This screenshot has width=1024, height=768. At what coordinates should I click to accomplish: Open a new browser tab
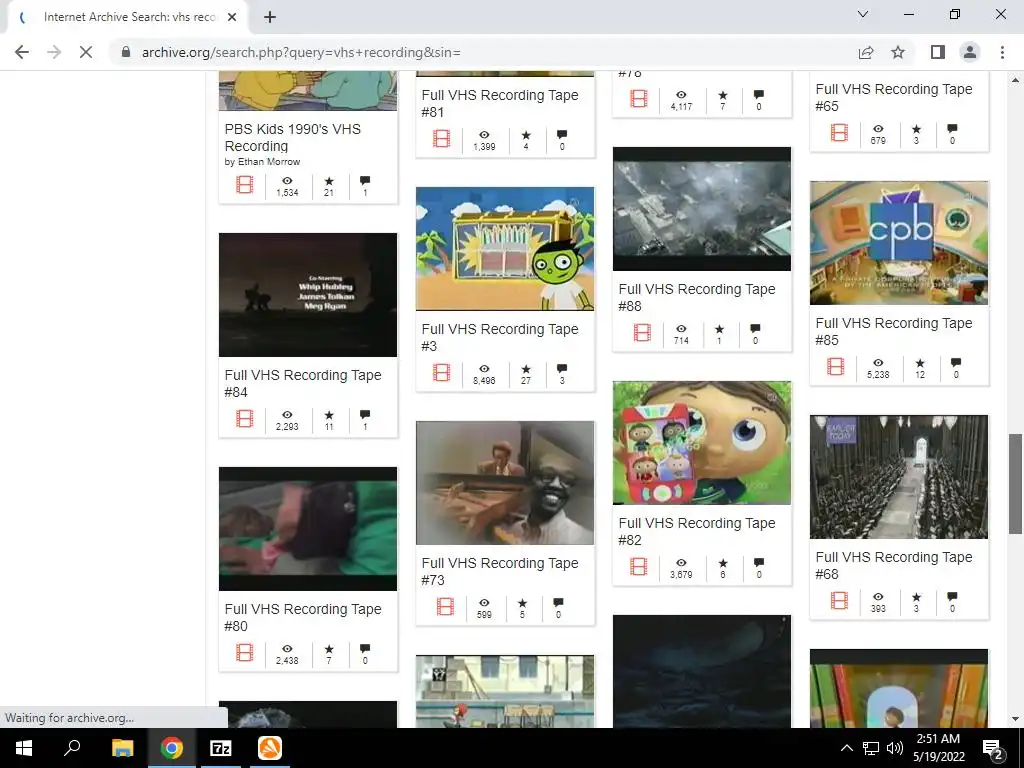coord(270,17)
